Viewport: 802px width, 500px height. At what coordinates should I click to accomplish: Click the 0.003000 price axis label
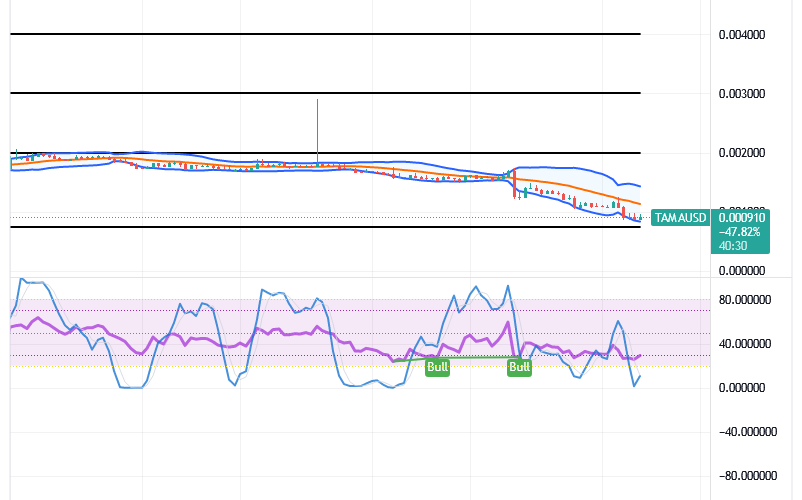point(742,94)
